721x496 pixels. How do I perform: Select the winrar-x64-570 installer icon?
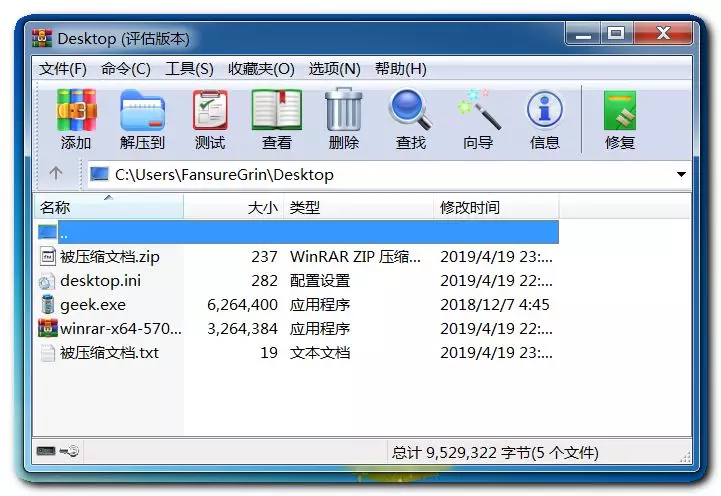(x=48, y=328)
